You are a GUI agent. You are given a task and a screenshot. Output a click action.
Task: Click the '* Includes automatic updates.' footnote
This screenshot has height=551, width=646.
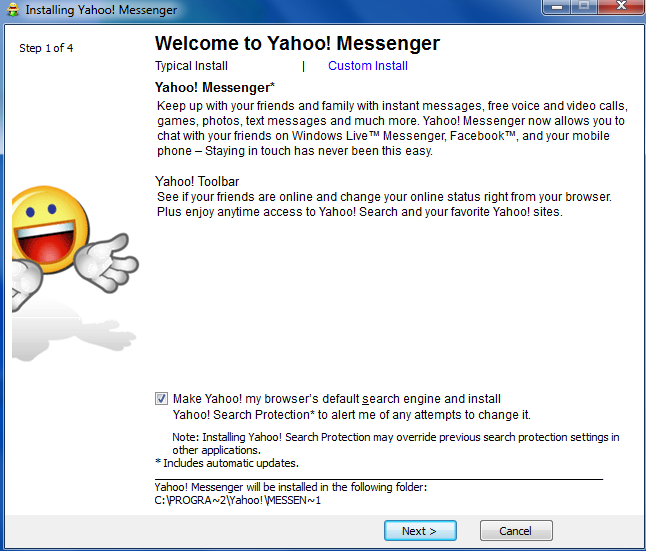point(227,463)
